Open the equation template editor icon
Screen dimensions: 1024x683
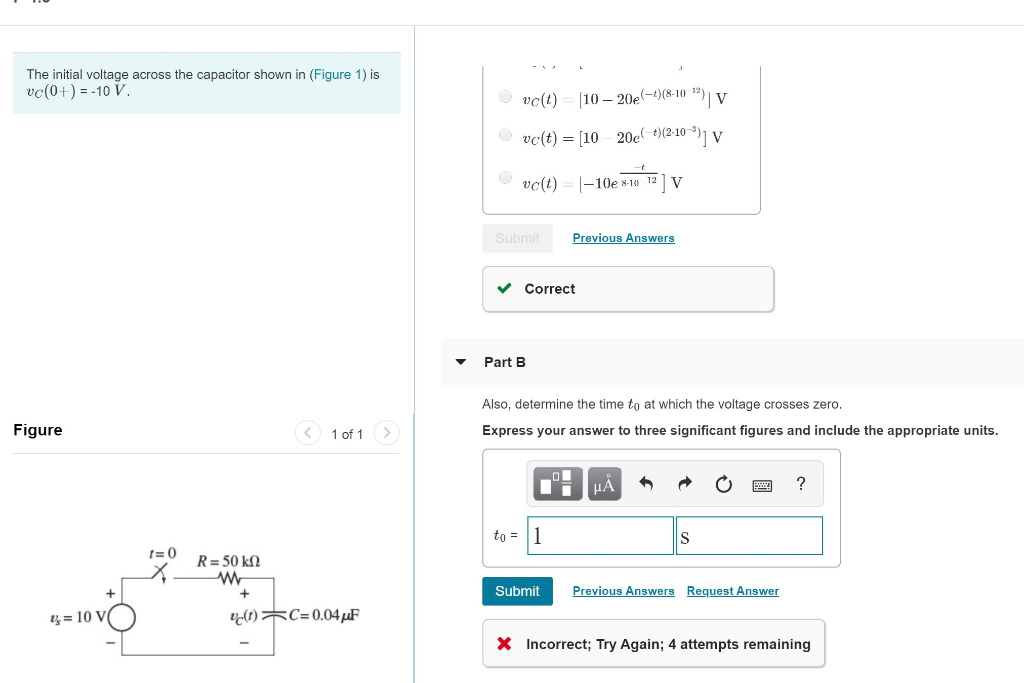tap(557, 484)
